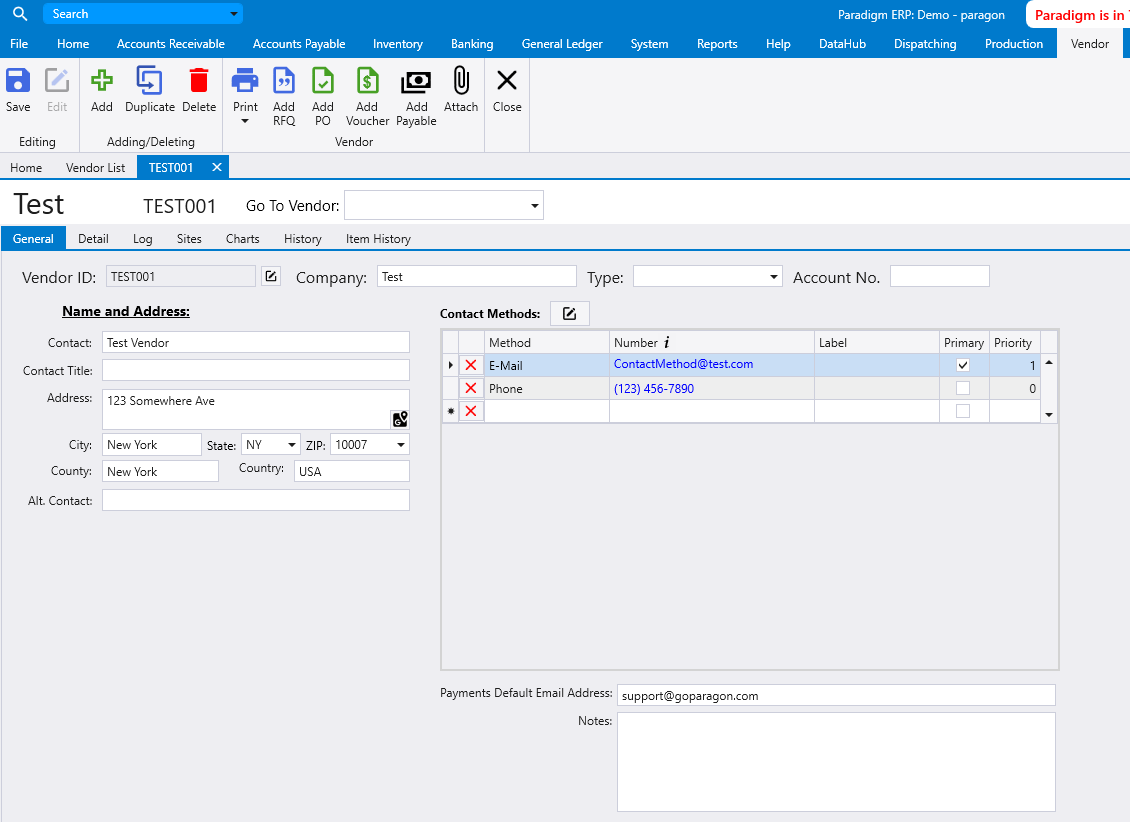Viewport: 1130px width, 822px height.
Task: Click the Priority column header
Action: coord(1015,342)
